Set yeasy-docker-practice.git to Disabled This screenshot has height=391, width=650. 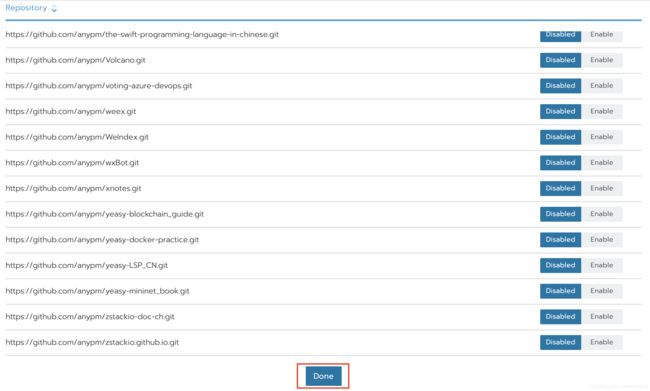click(x=560, y=240)
